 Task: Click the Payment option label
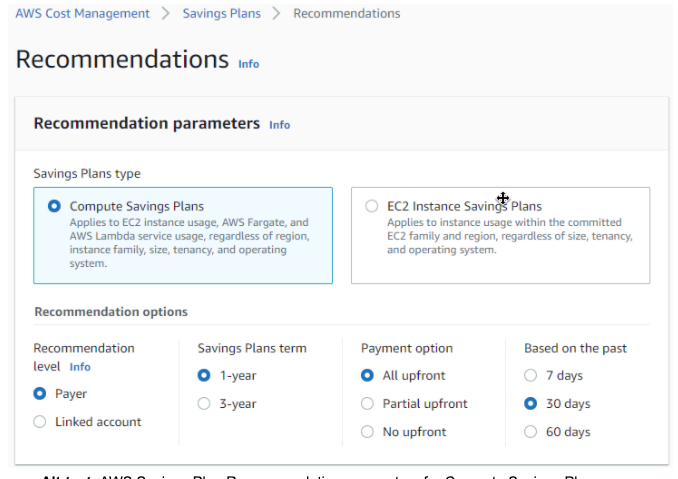pos(407,348)
